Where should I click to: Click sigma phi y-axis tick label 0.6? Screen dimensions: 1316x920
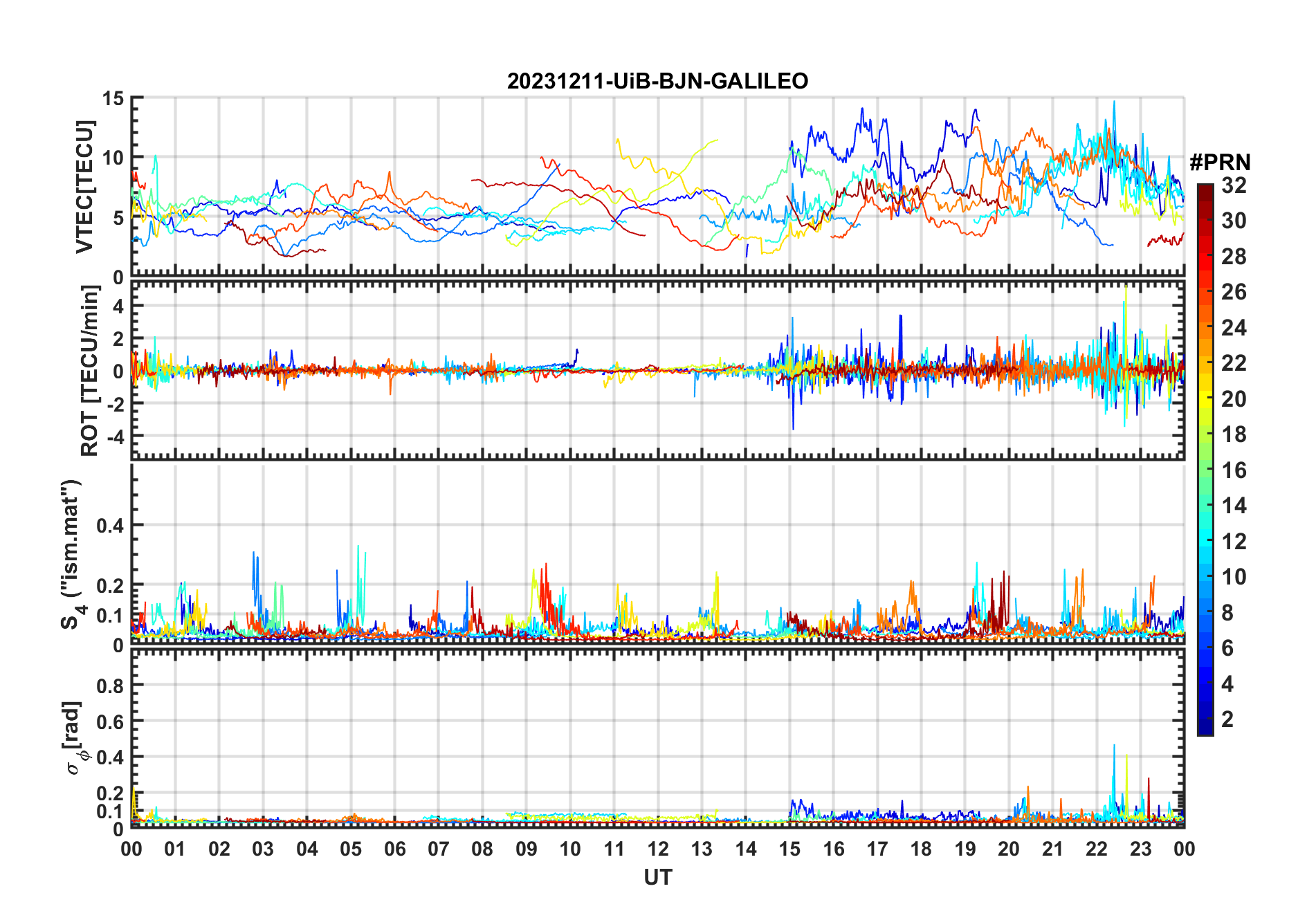coord(110,721)
